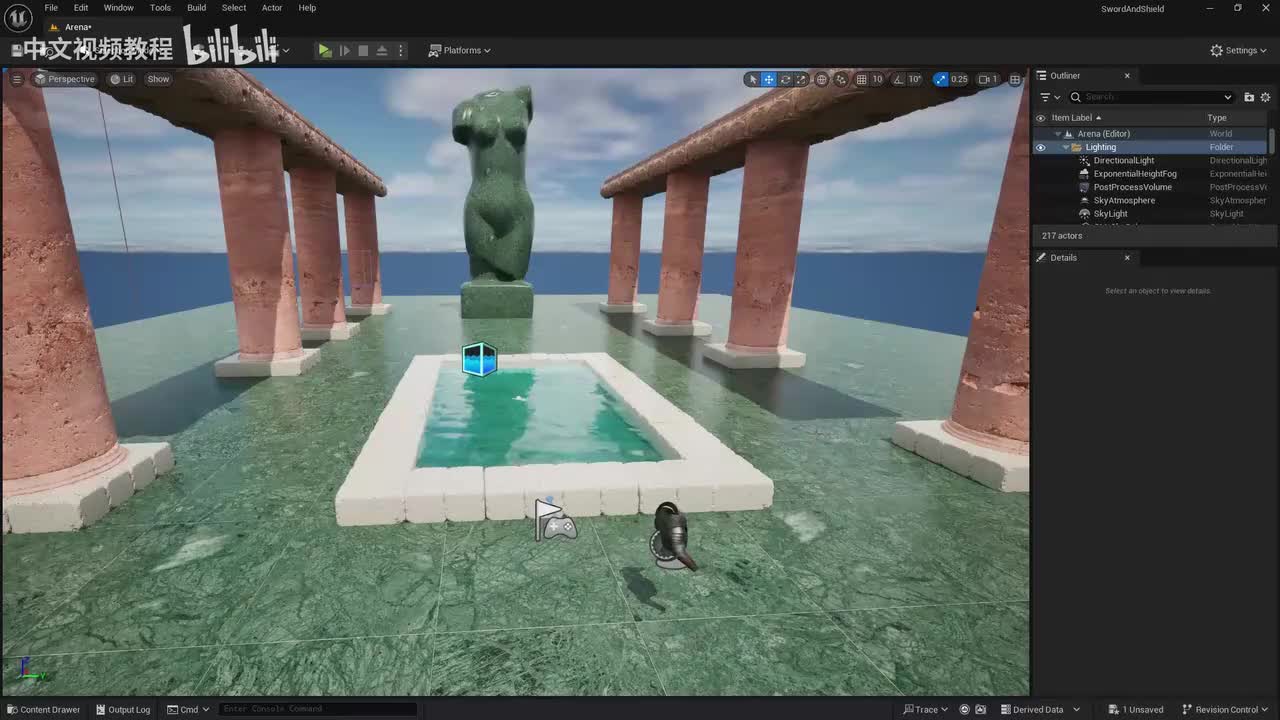The width and height of the screenshot is (1280, 720).
Task: Open the viewport Show menu
Action: point(158,79)
